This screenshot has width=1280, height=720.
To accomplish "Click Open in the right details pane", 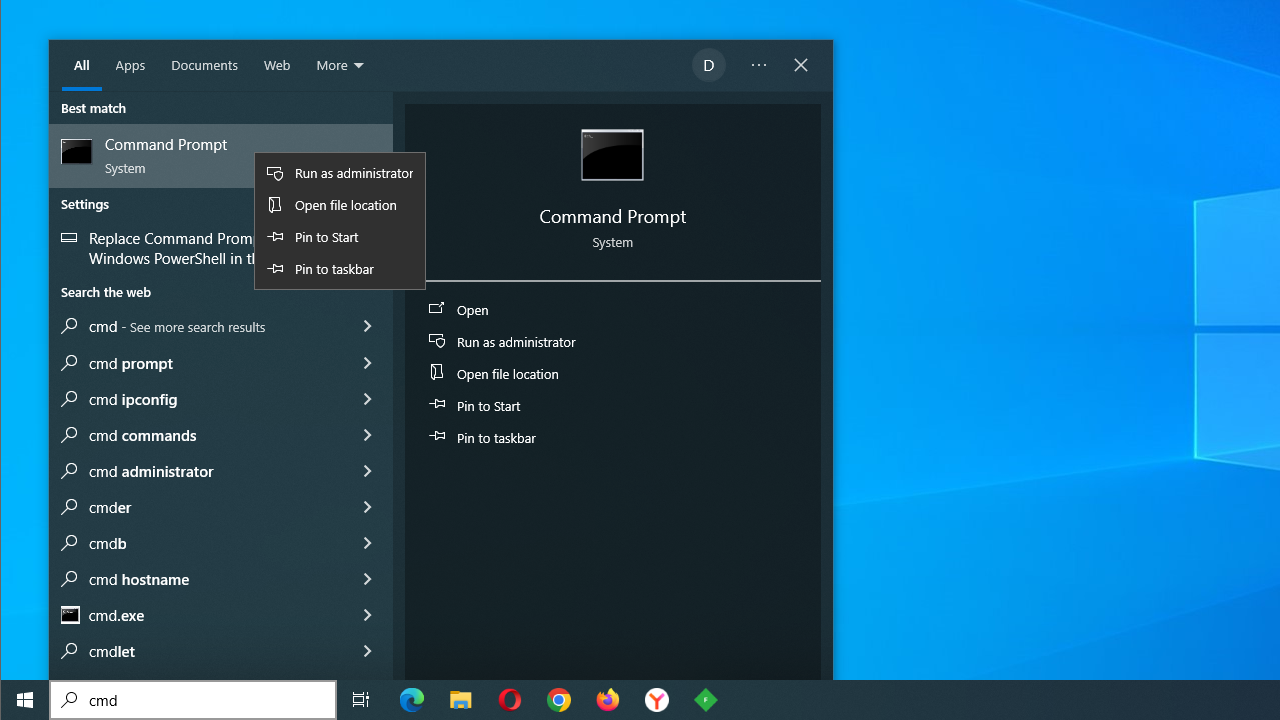I will 472,310.
